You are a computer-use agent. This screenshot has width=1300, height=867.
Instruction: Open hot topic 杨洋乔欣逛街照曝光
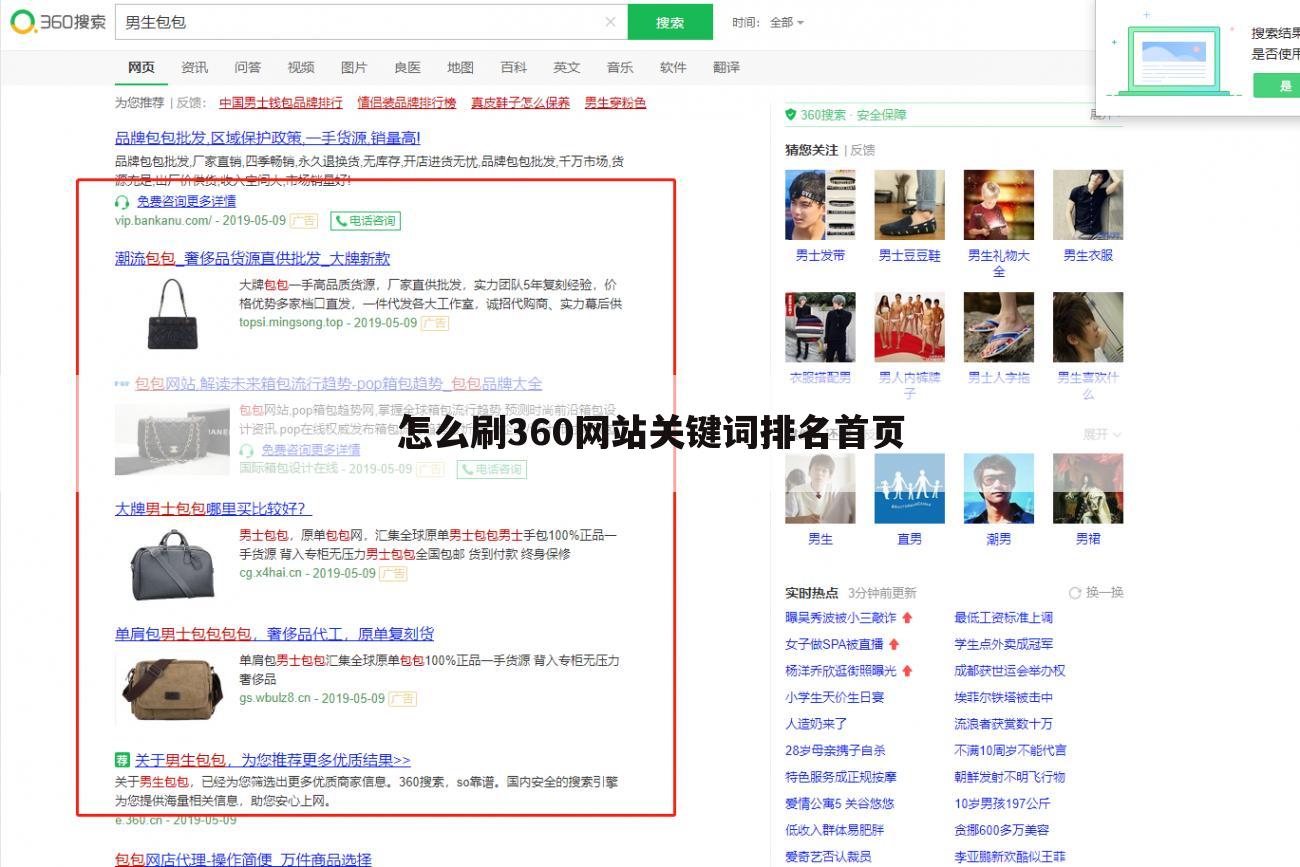[x=841, y=671]
